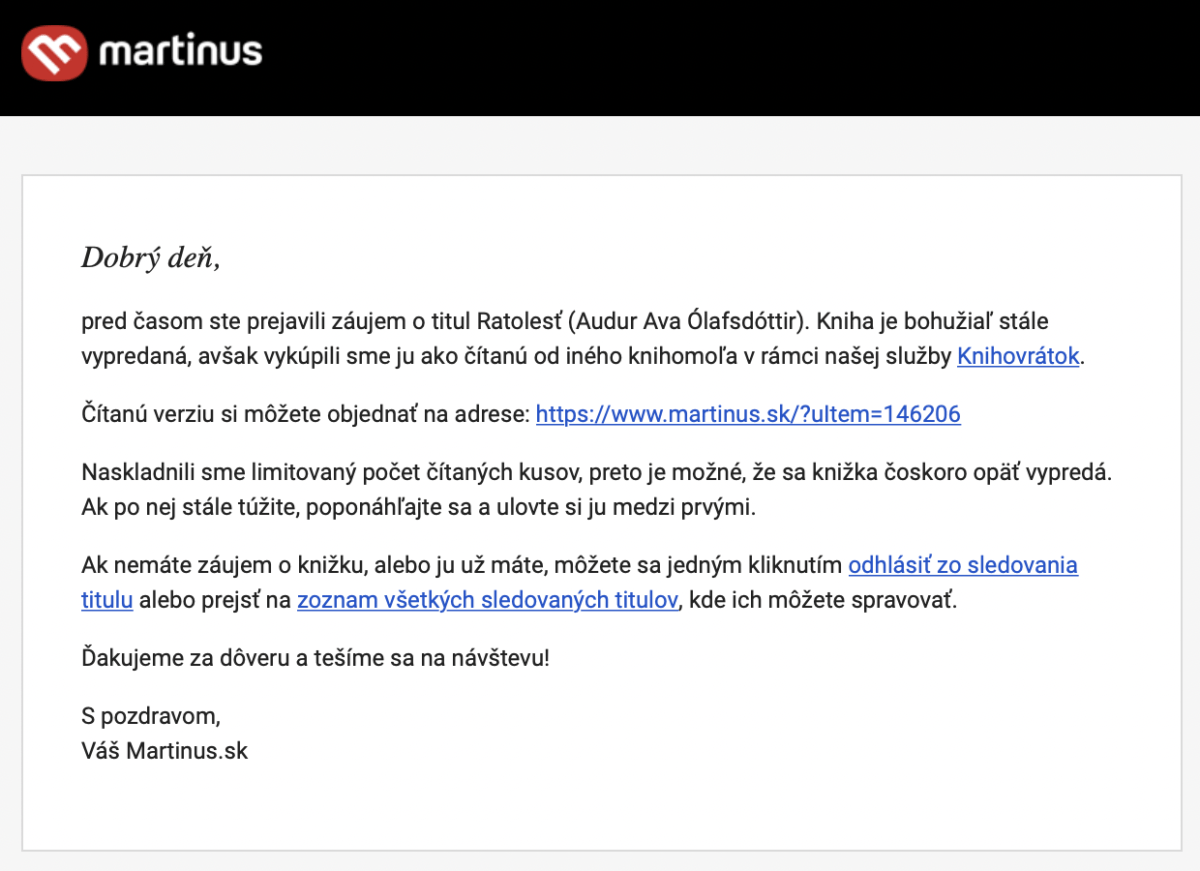Click 'odhlásiť zo sledovania' unsubscribe link
This screenshot has height=871, width=1200.
[x=962, y=565]
